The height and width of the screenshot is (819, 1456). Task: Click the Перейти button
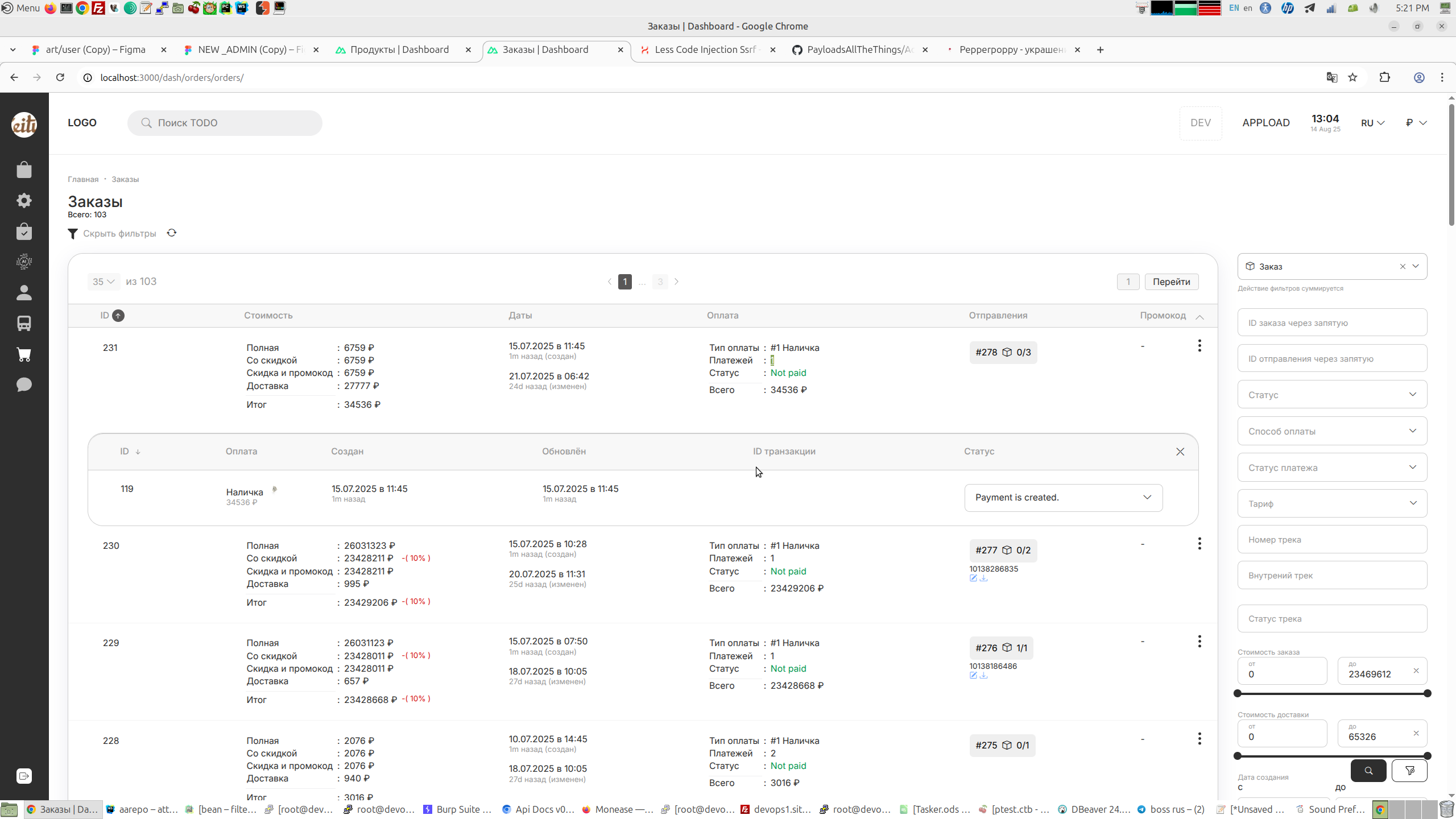coord(1171,282)
